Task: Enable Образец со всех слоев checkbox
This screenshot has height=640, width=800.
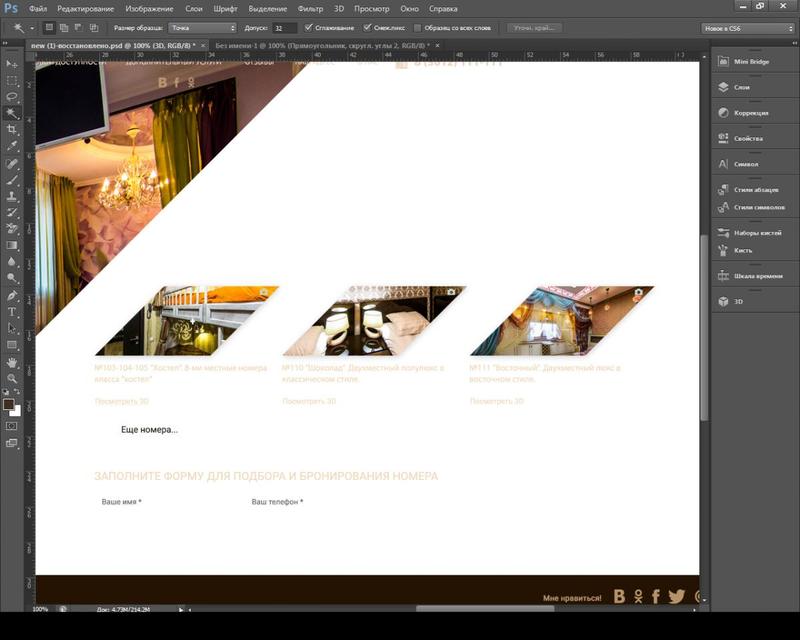Action: coord(418,28)
